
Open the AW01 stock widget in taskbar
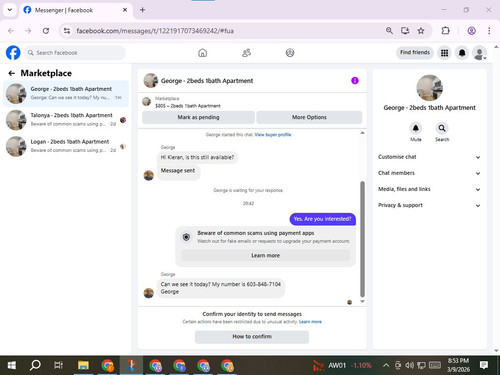(342, 365)
